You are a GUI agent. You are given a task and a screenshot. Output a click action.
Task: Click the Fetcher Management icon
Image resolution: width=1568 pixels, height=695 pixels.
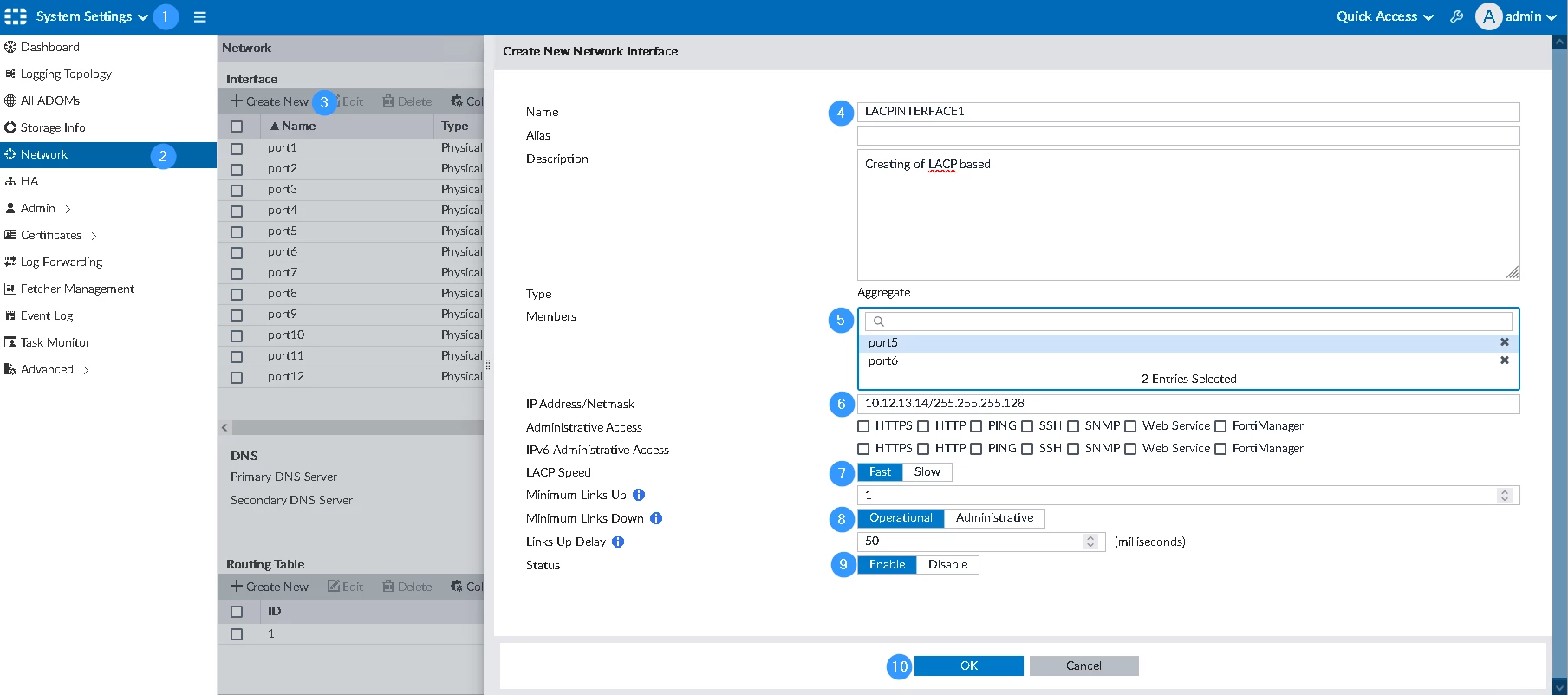click(10, 289)
